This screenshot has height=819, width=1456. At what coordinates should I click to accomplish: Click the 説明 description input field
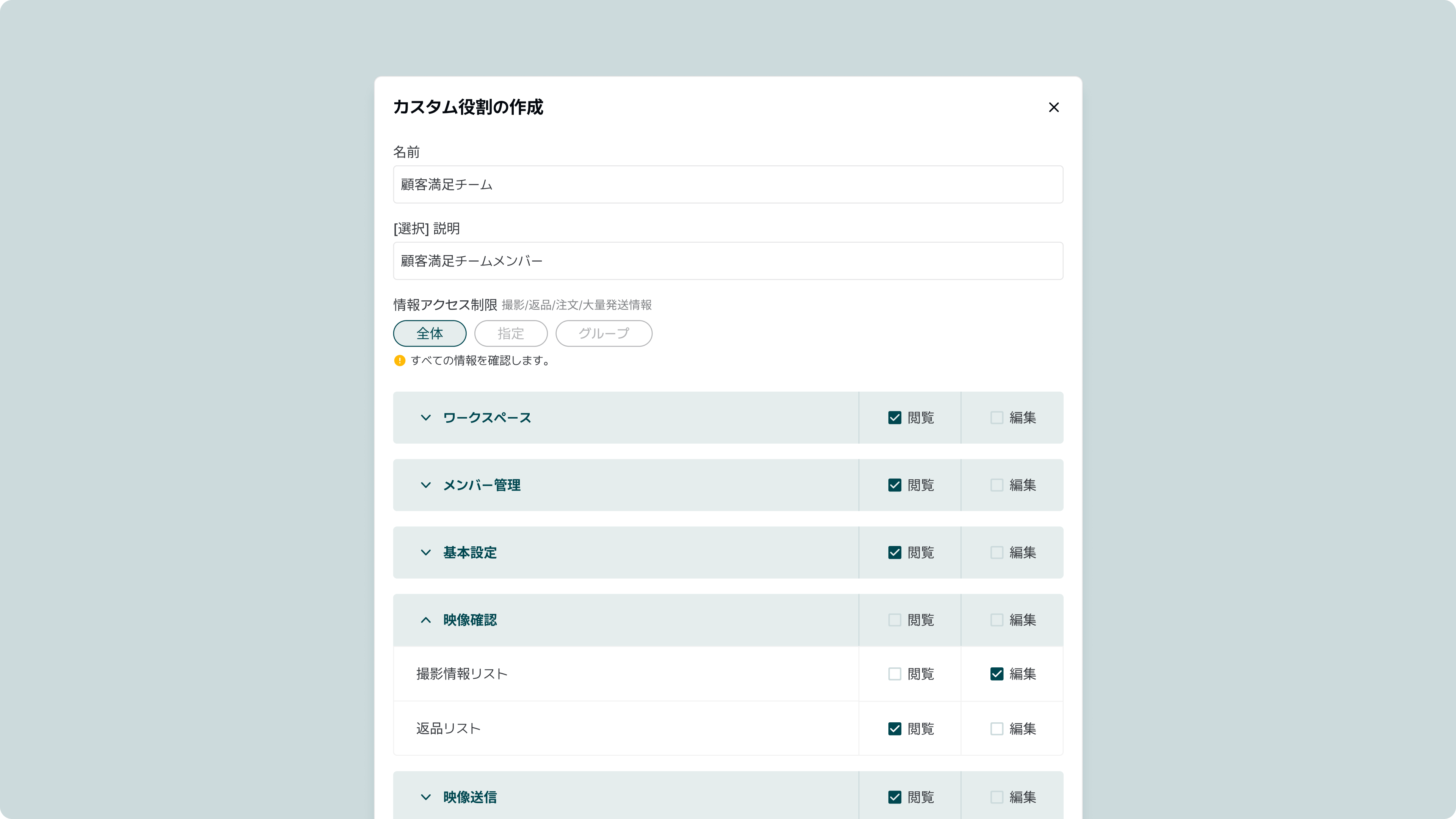[x=728, y=261]
